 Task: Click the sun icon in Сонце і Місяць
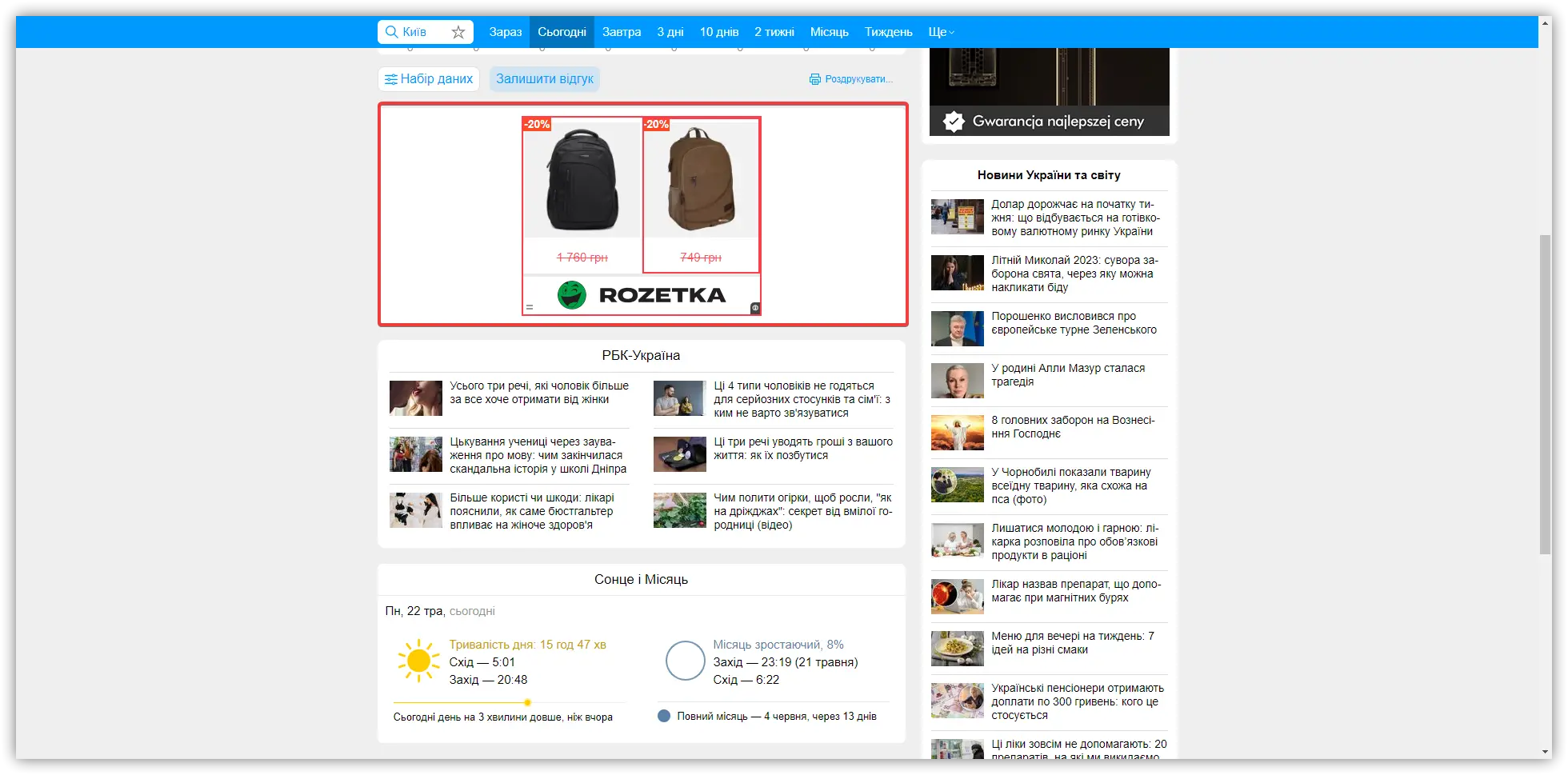tap(418, 661)
